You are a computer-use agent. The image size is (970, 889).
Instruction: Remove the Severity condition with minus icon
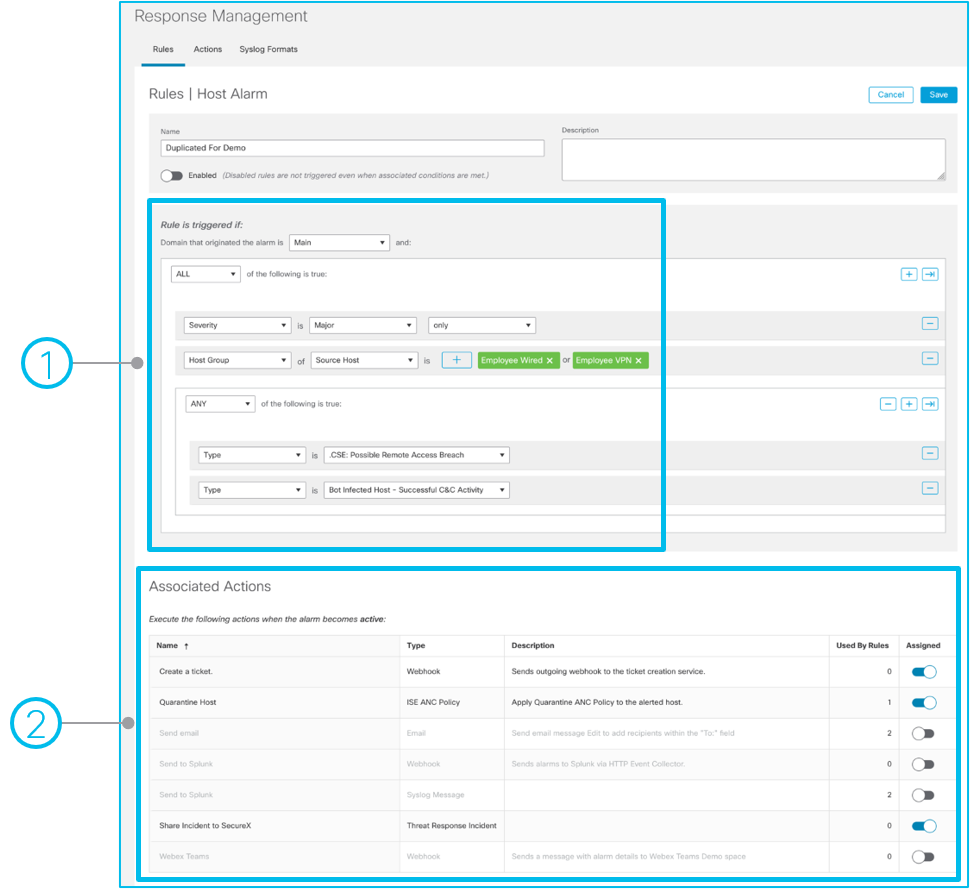pyautogui.click(x=930, y=324)
